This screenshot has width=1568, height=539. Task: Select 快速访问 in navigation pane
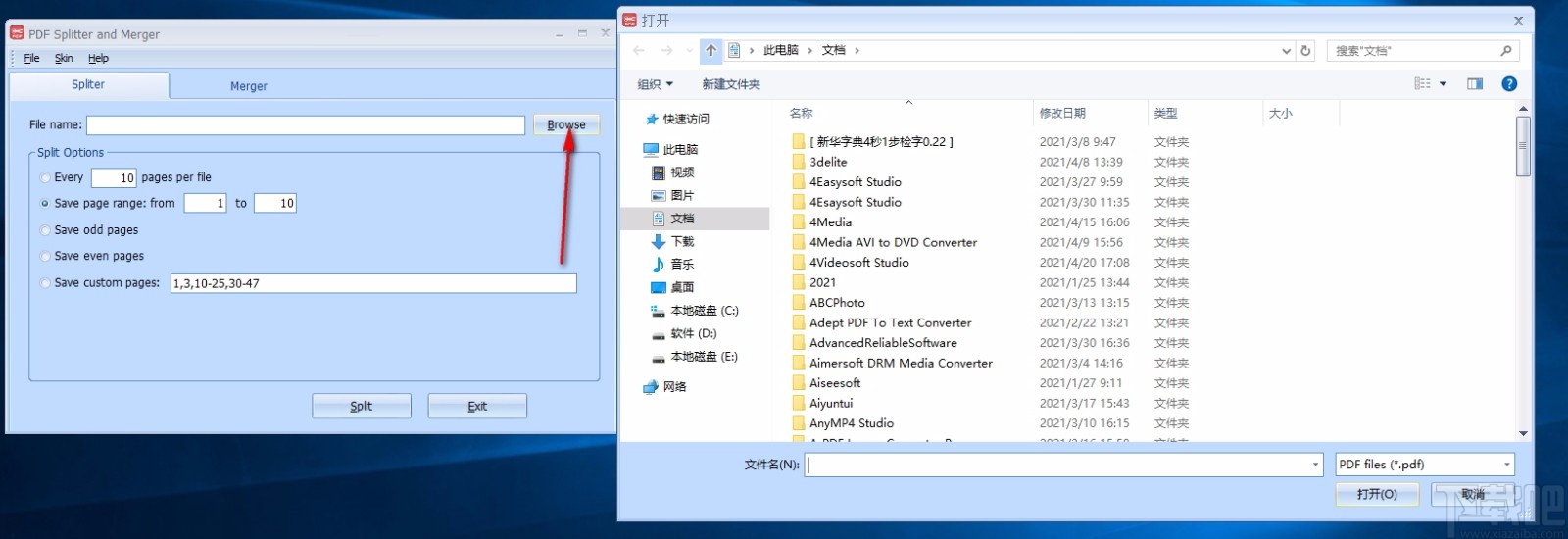point(686,119)
